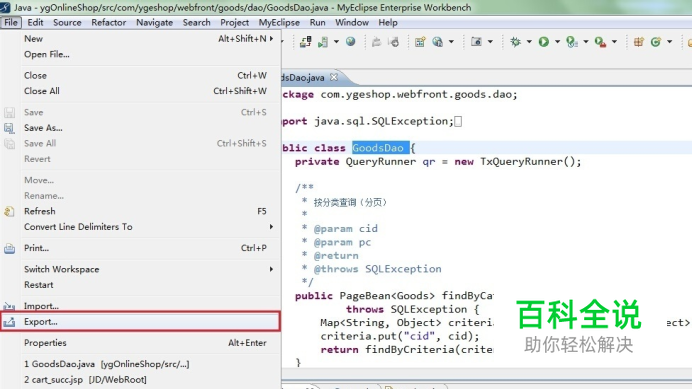
Task: Click the New Java Package icon
Action: [x=639, y=42]
